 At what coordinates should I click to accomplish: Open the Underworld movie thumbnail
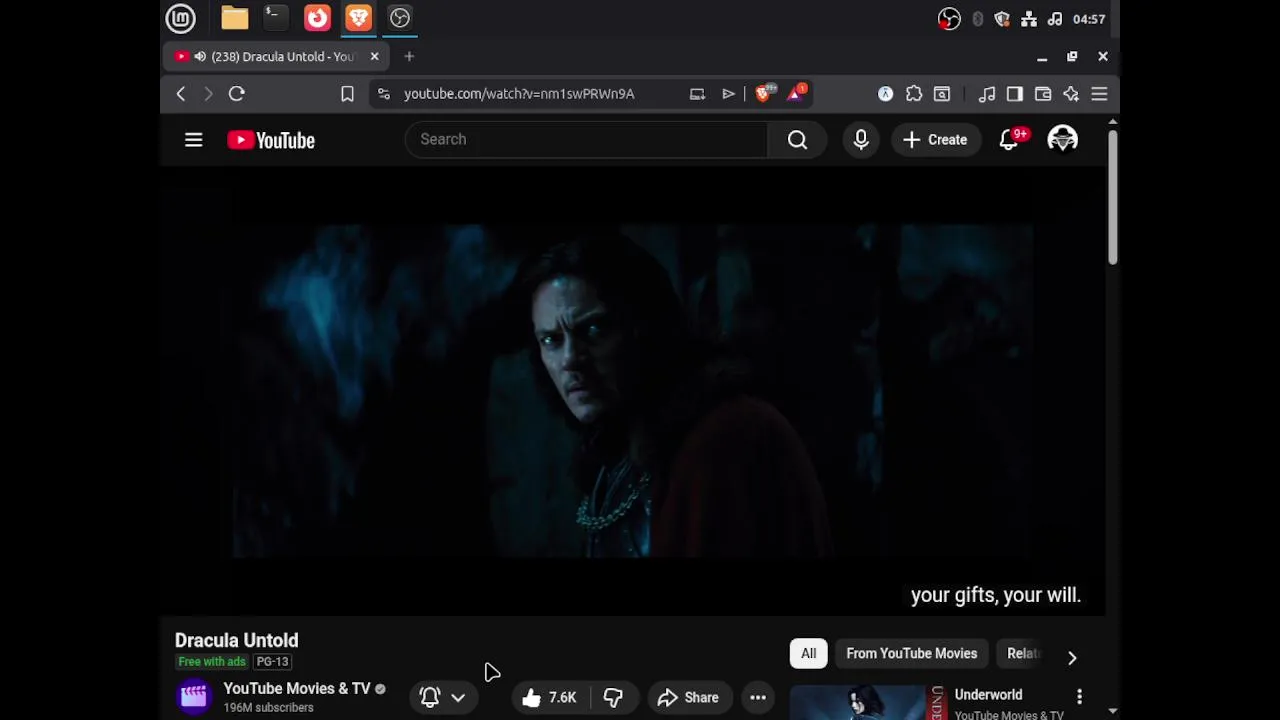868,703
